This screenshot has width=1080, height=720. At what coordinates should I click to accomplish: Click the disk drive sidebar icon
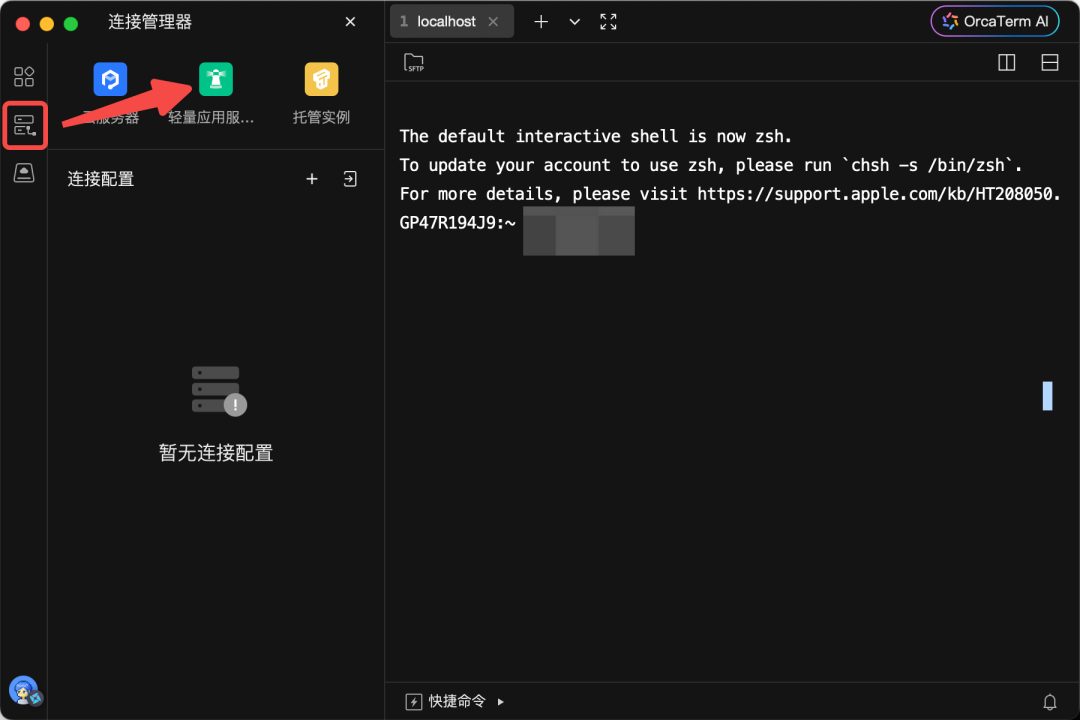[x=24, y=174]
